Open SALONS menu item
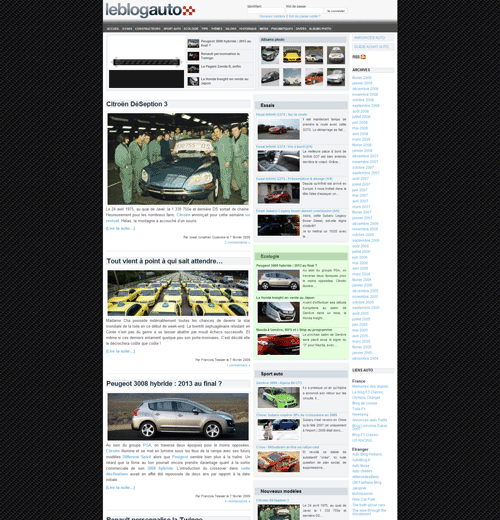Image resolution: width=500 pixels, height=520 pixels. (231, 29)
